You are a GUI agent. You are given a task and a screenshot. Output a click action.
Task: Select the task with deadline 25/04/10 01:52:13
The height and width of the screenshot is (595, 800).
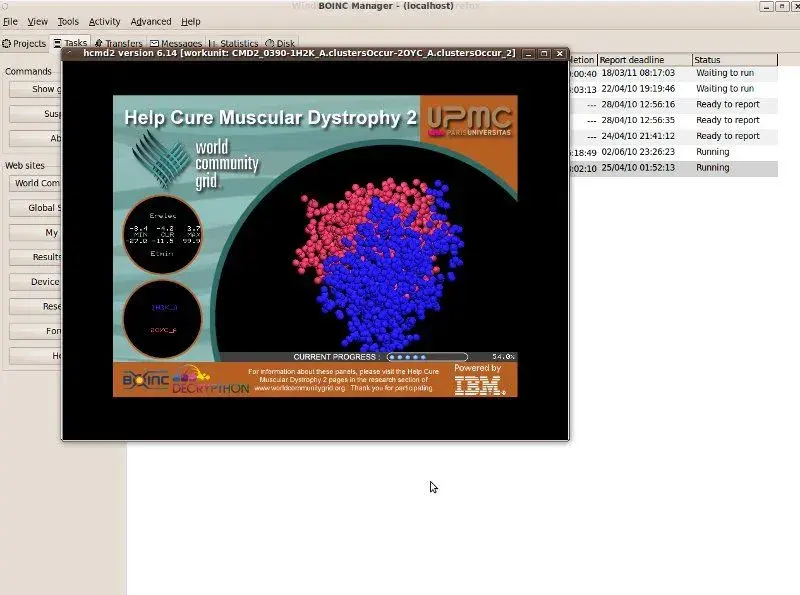[x=673, y=168]
